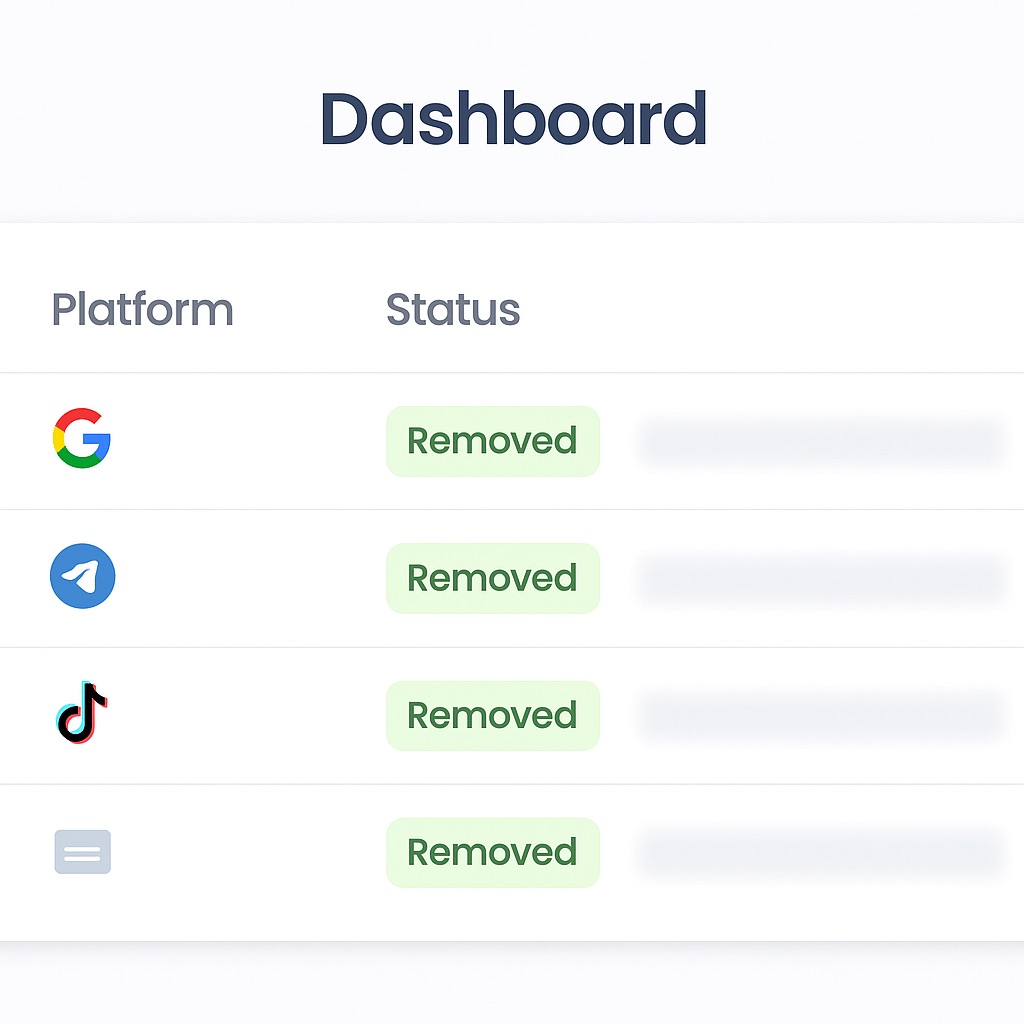The image size is (1024, 1024).
Task: Sort by the Platform column header
Action: [x=142, y=310]
